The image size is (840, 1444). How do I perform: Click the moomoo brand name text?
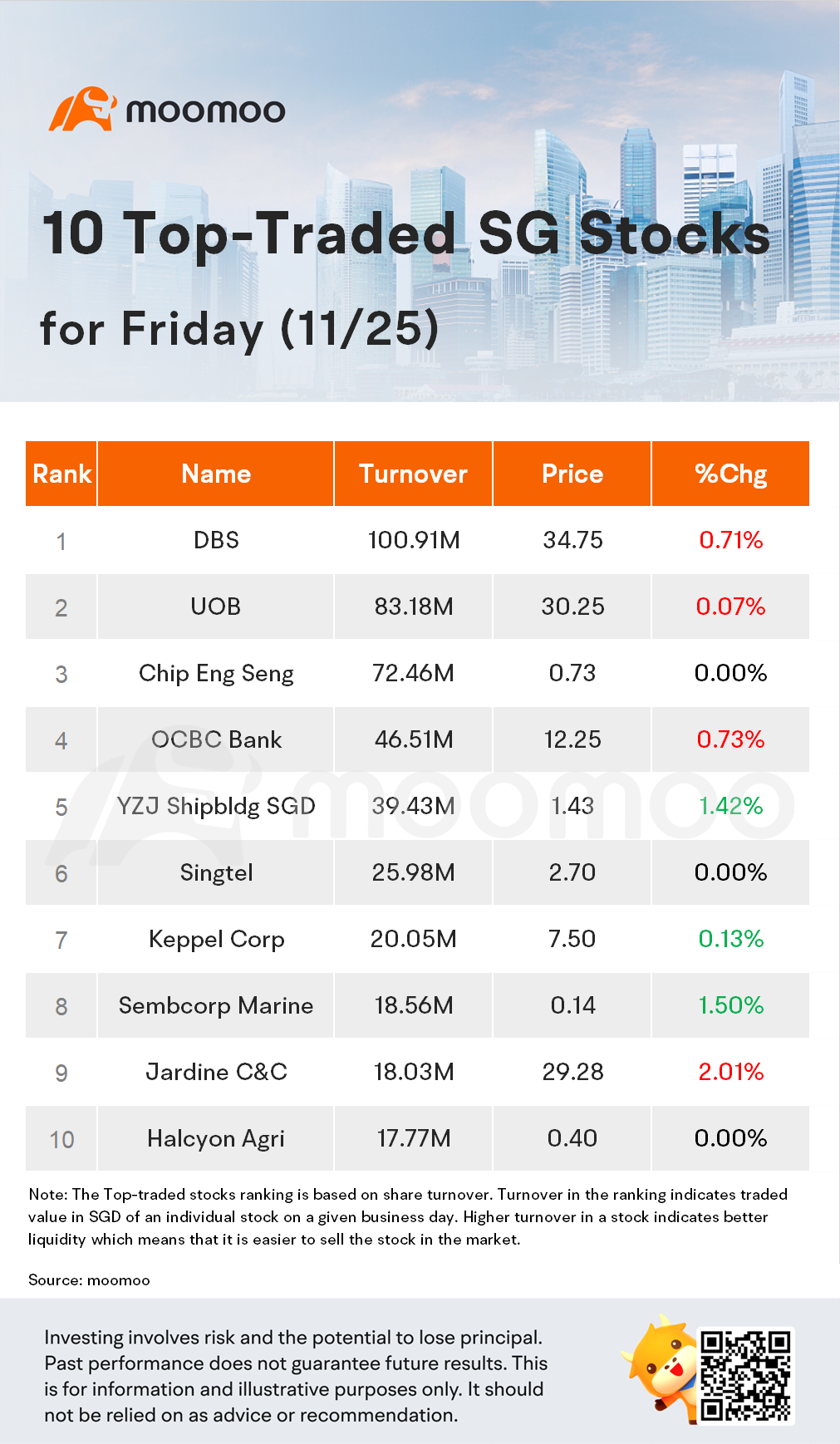click(x=205, y=111)
